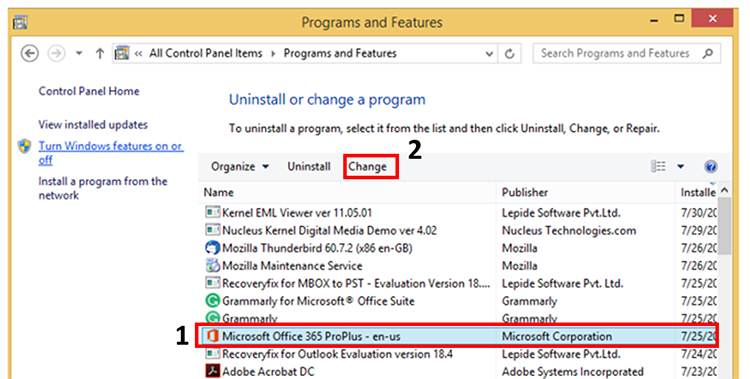The image size is (750, 379).
Task: Refresh the Programs and Features list
Action: click(509, 54)
